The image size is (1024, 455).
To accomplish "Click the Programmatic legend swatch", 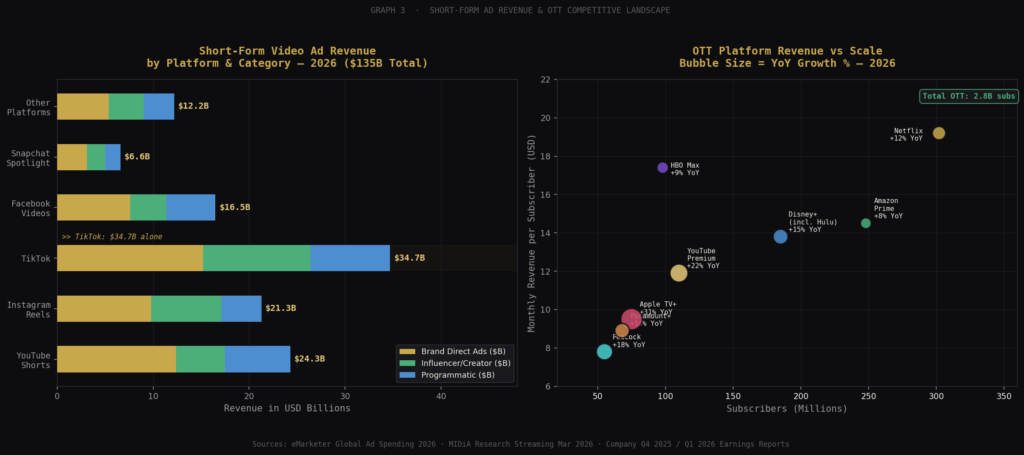I will tap(408, 375).
